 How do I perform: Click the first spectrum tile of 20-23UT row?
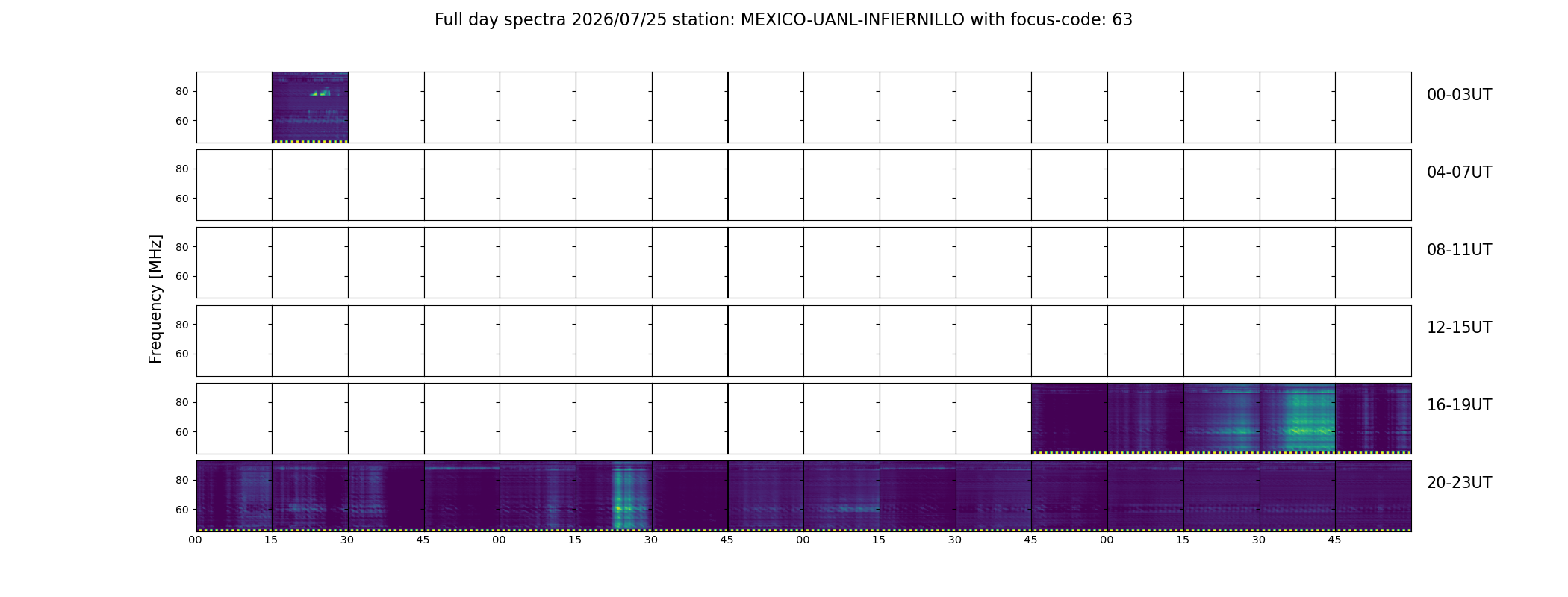pos(234,496)
